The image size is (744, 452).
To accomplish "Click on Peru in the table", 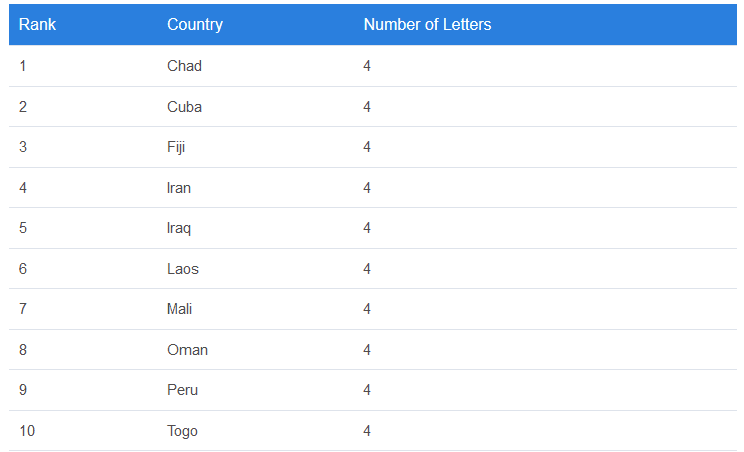I will click(182, 390).
